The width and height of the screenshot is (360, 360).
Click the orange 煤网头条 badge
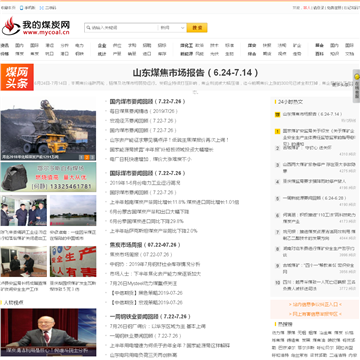click(17, 77)
